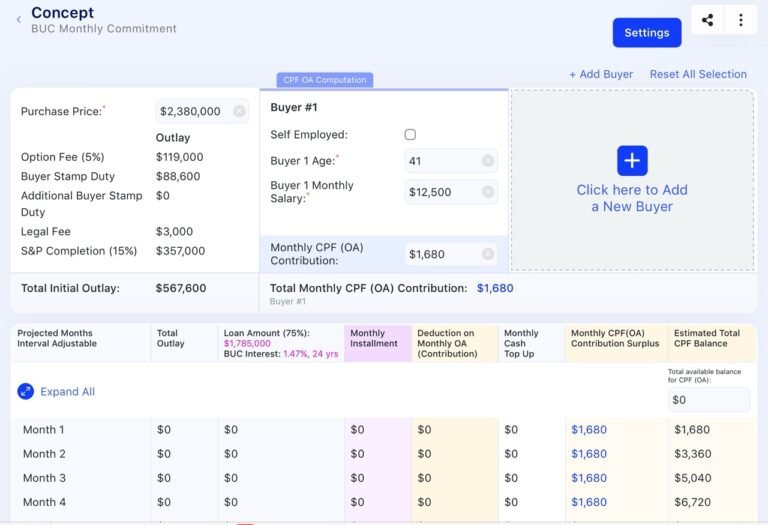Clear the Monthly CPF (OA) Contribution field
Image resolution: width=768 pixels, height=525 pixels.
tap(488, 254)
